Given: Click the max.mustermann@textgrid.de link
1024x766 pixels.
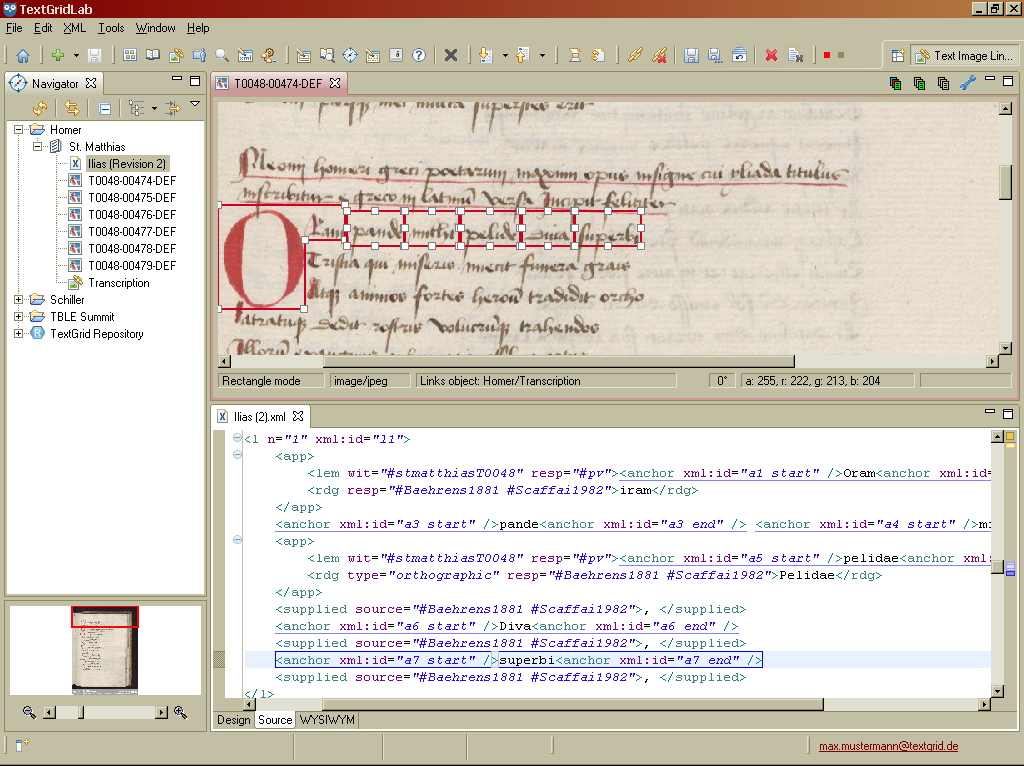Looking at the screenshot, I should coord(888,746).
